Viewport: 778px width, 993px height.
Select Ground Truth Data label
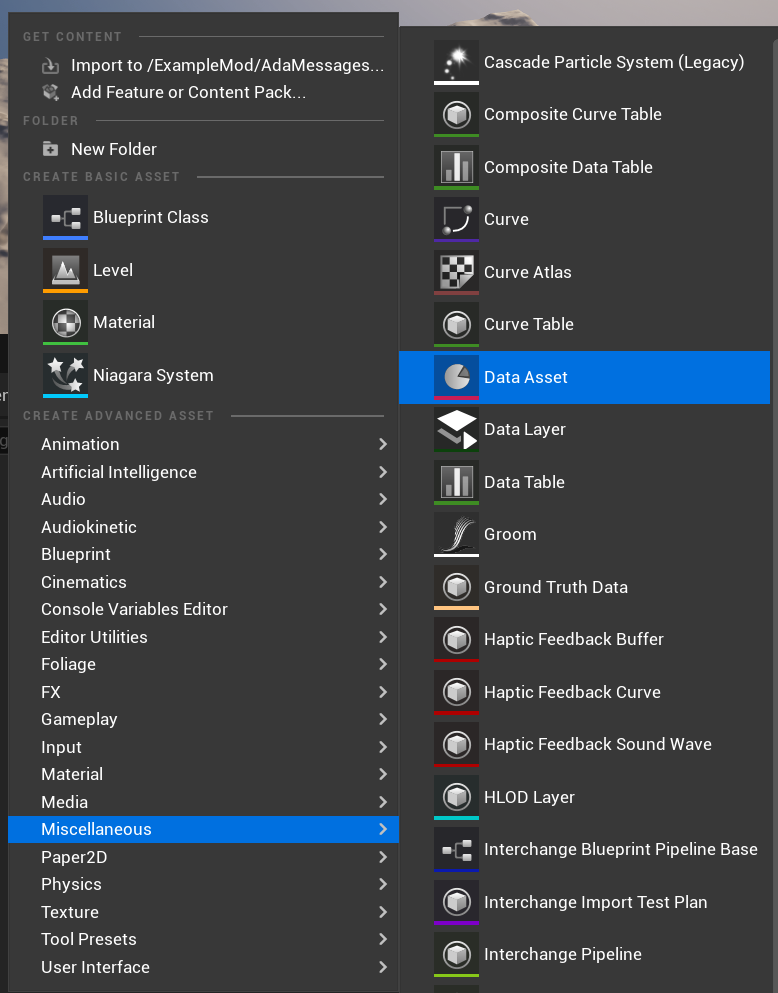tap(556, 588)
